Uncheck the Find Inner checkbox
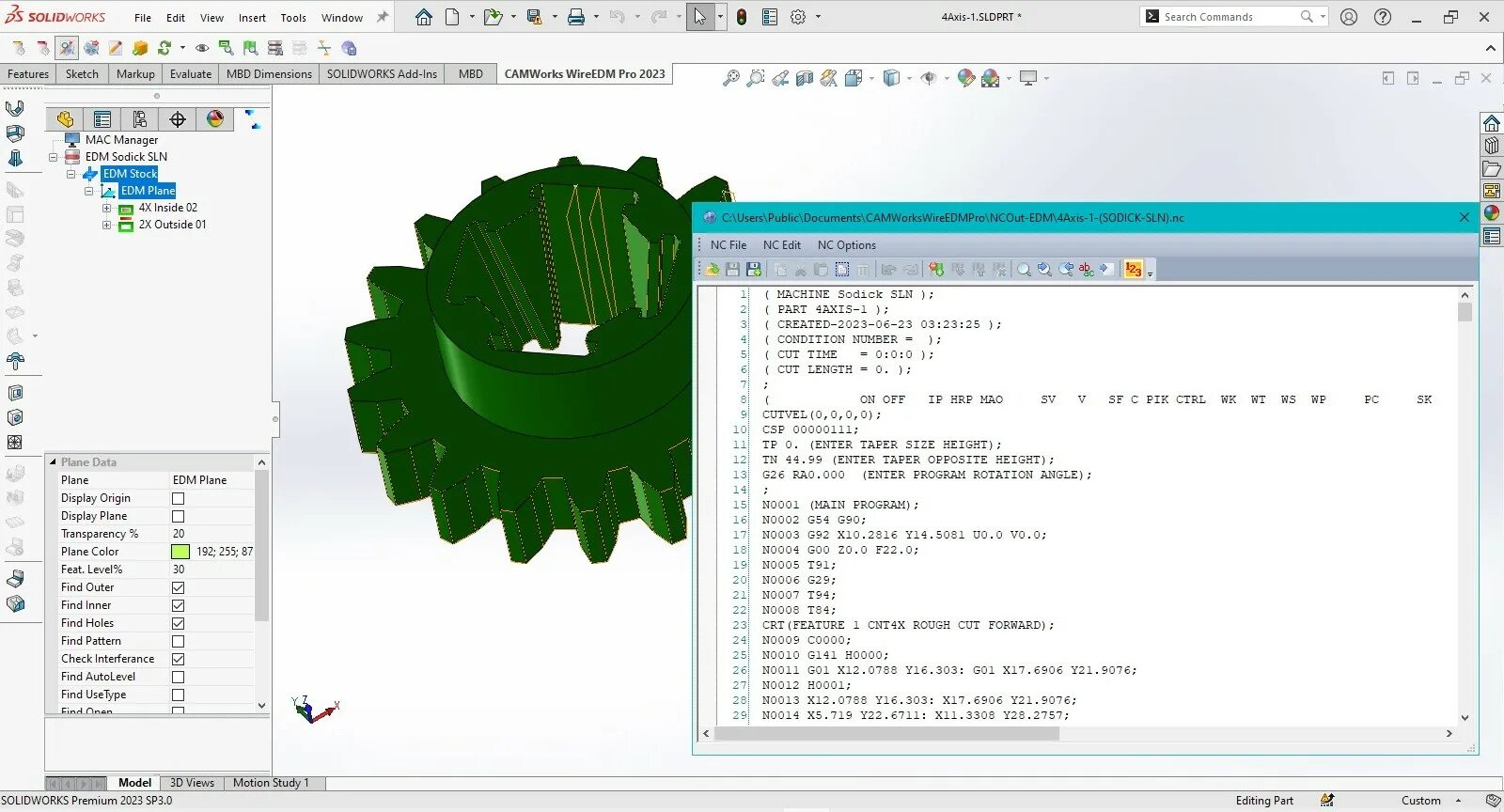 (178, 606)
